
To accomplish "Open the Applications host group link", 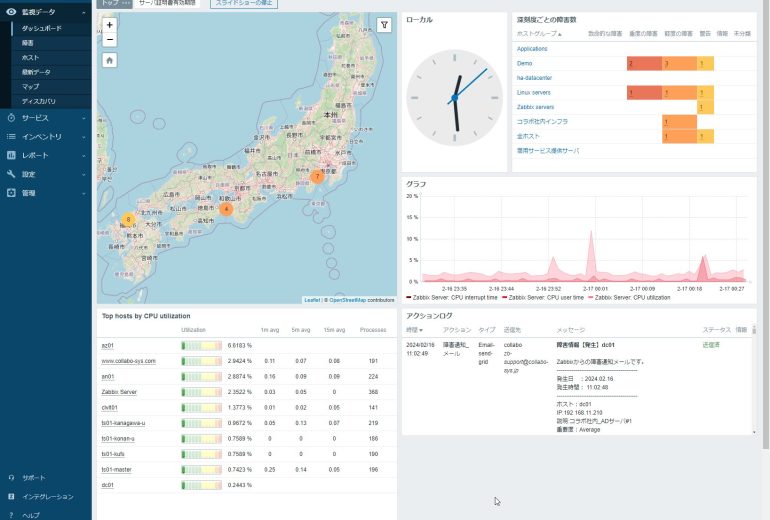I will (532, 49).
